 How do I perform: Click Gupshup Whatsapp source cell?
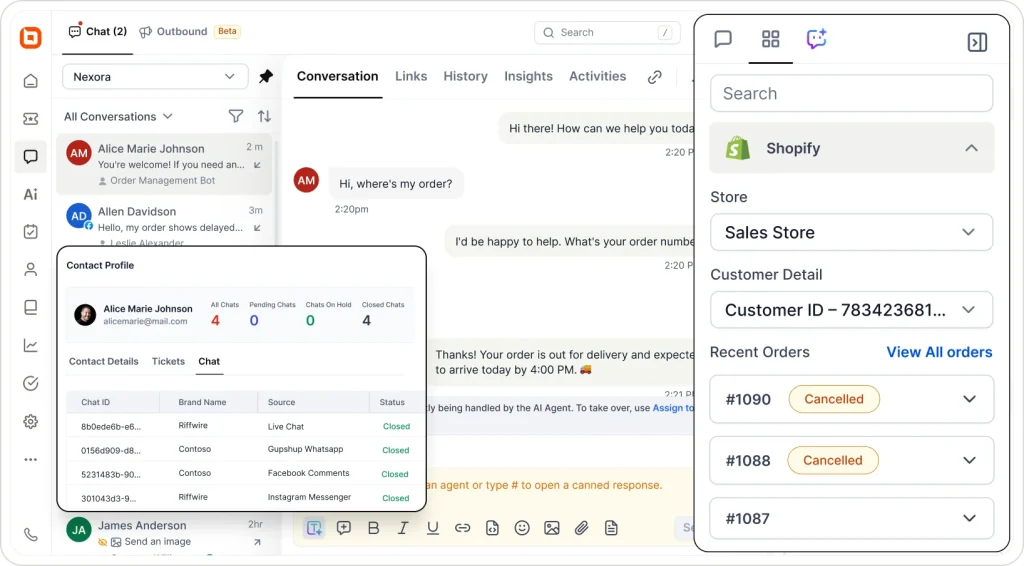306,449
